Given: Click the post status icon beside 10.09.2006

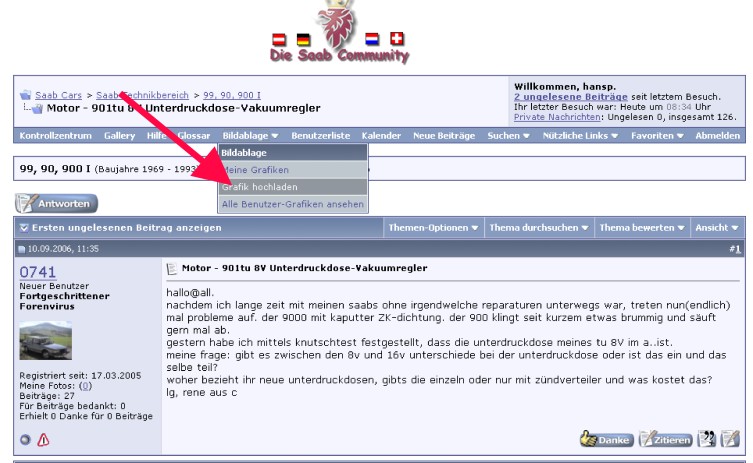Looking at the screenshot, I should 22,249.
